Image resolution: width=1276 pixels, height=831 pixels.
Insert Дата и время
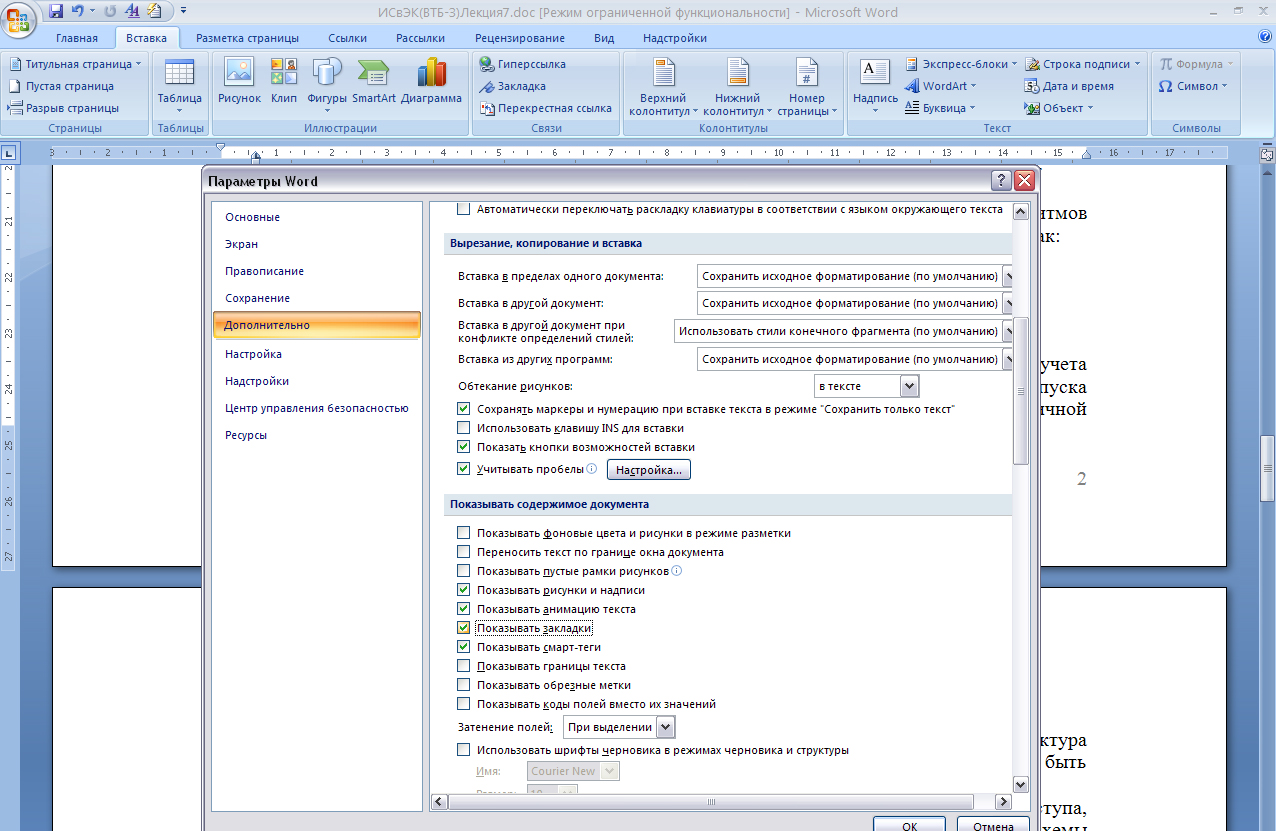[1069, 86]
